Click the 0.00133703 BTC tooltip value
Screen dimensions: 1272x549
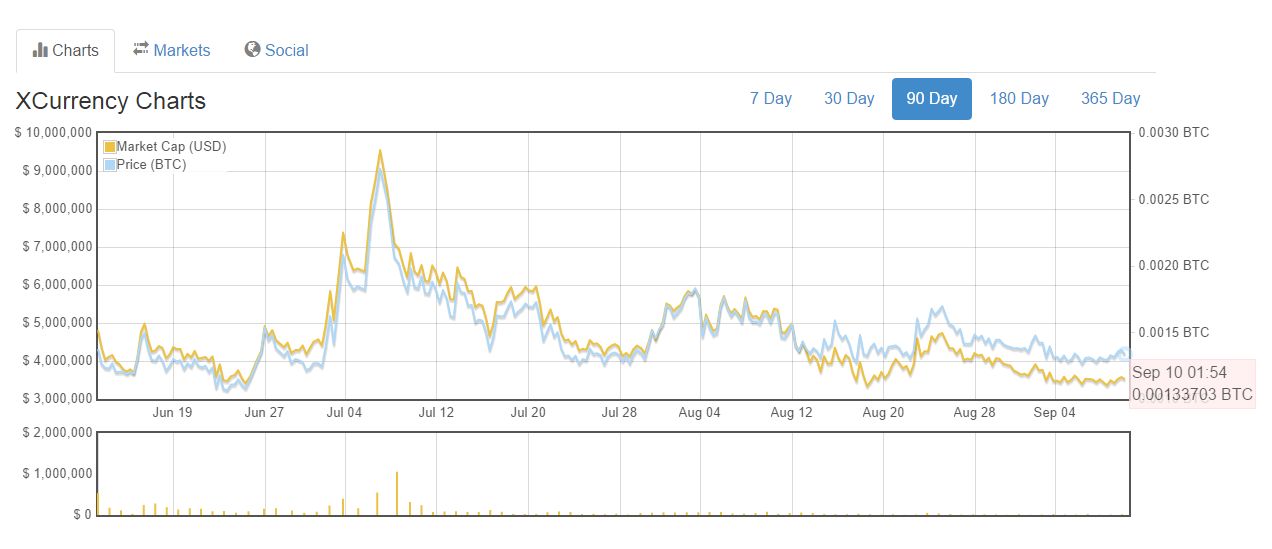[1192, 395]
